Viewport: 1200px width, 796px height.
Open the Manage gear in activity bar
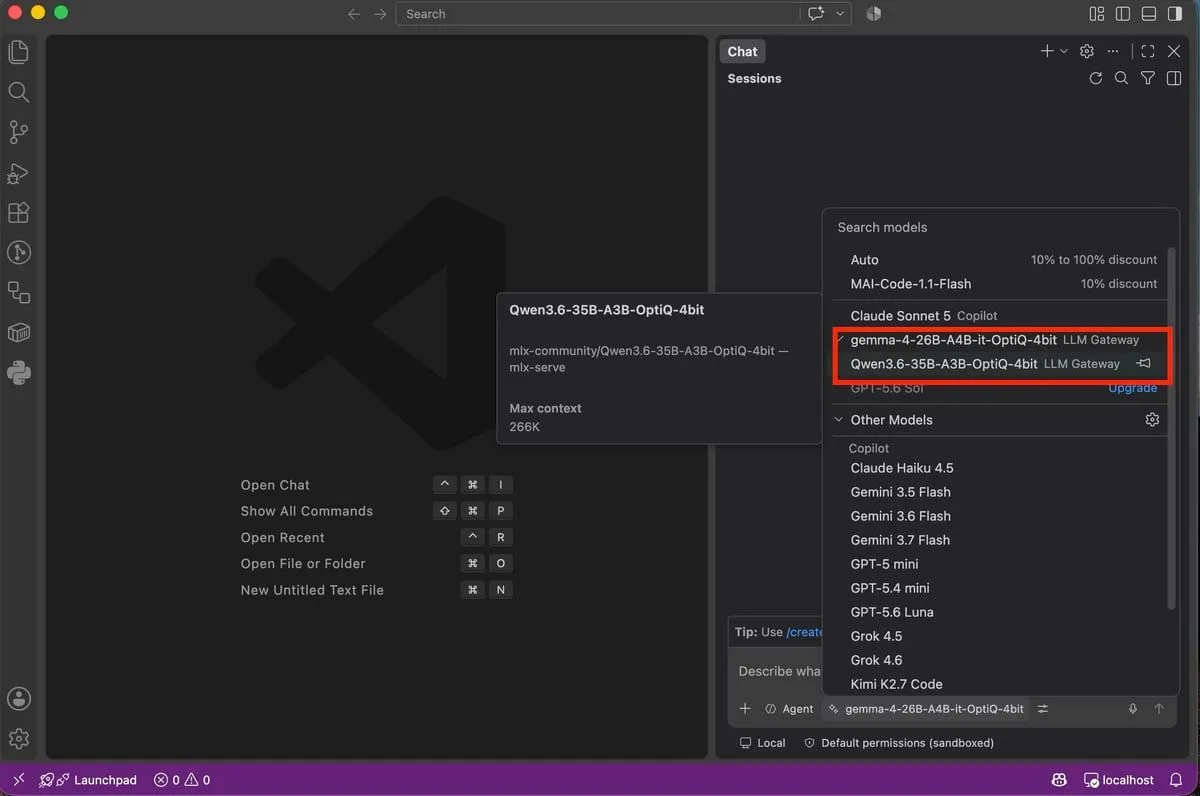(x=18, y=739)
